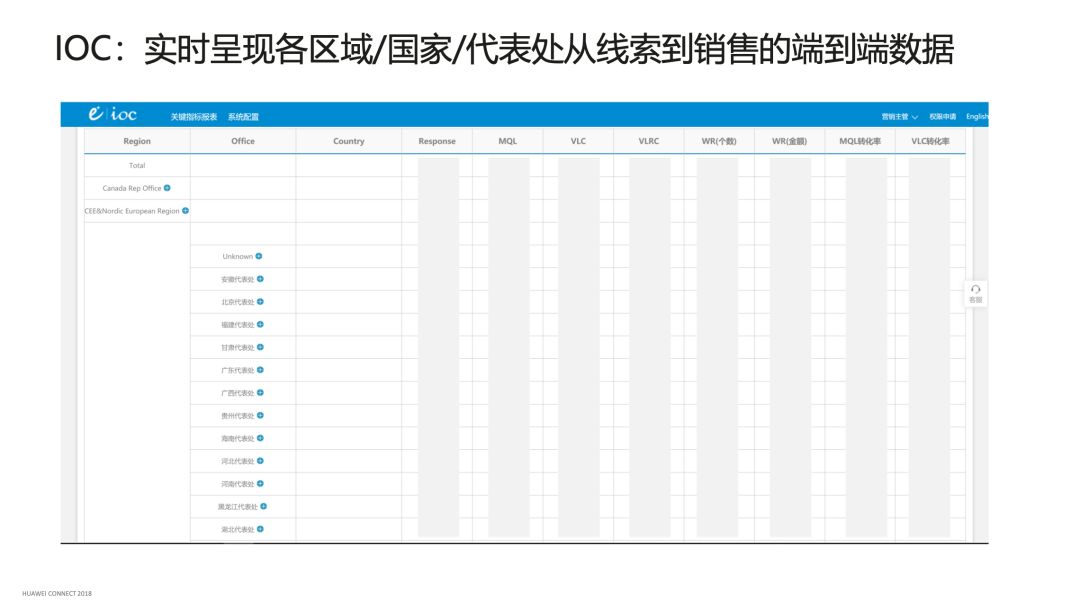Select the CEE&Nordic European Region text
This screenshot has width=1080, height=610.
click(x=132, y=211)
